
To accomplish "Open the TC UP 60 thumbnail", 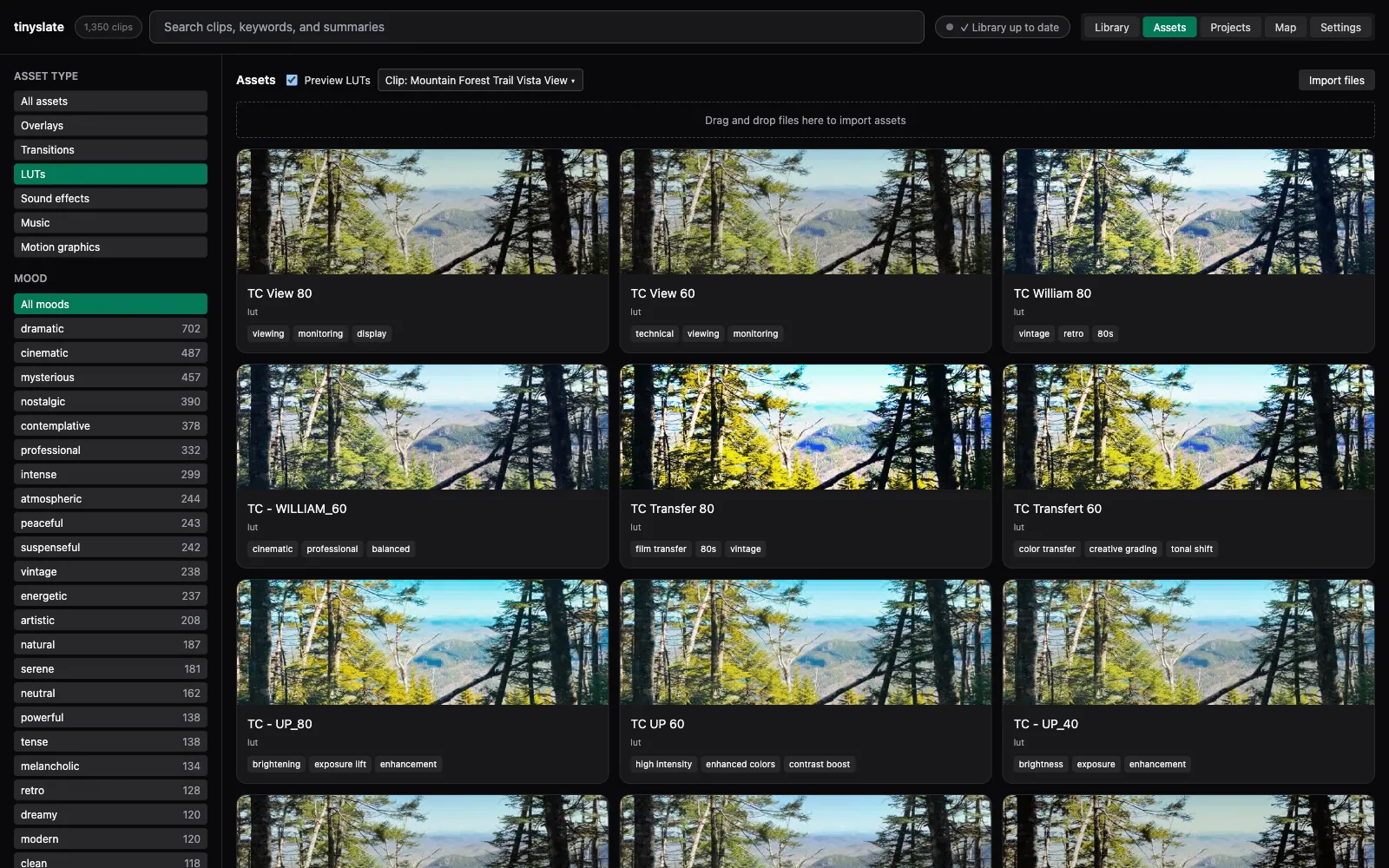I will [x=806, y=642].
